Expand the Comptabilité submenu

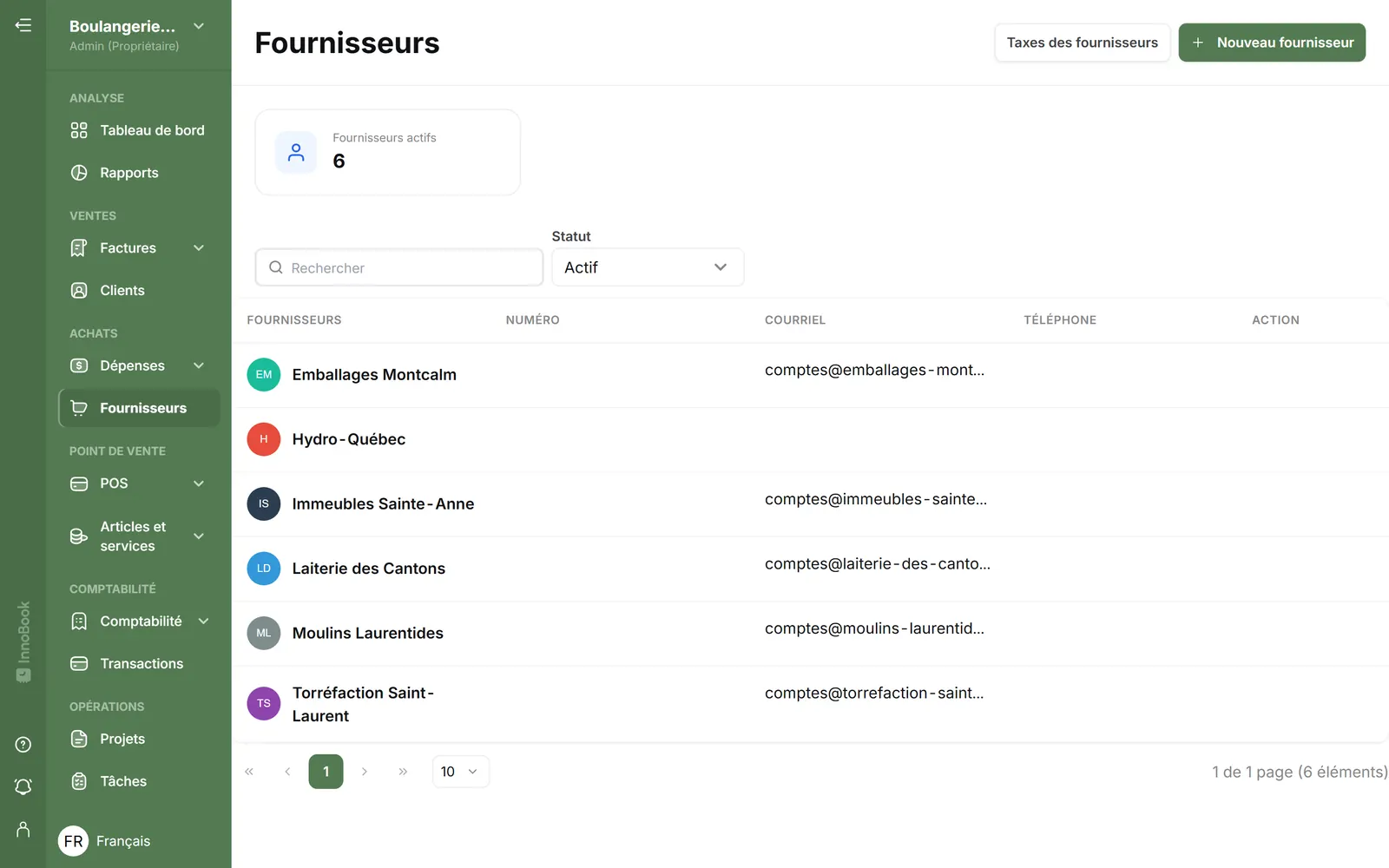tap(204, 621)
